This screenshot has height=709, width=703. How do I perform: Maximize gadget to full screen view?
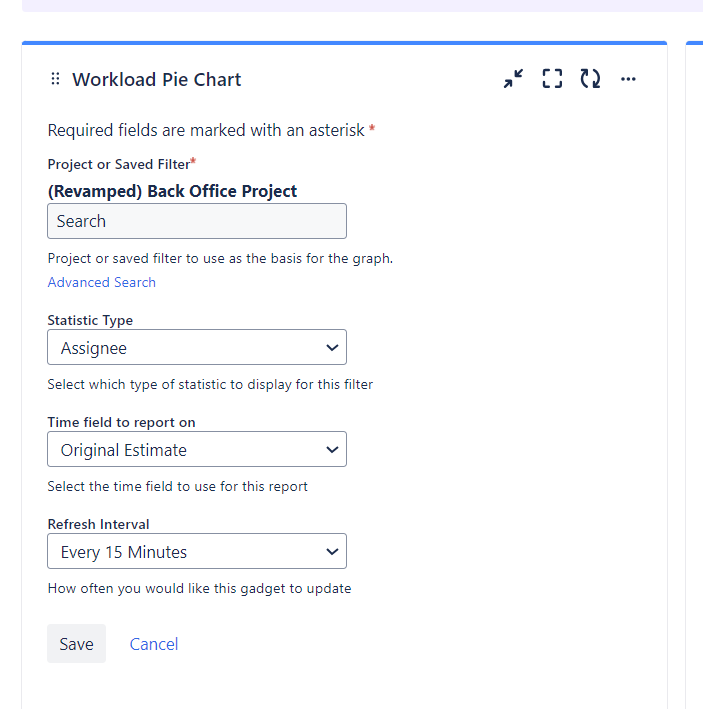(x=552, y=79)
